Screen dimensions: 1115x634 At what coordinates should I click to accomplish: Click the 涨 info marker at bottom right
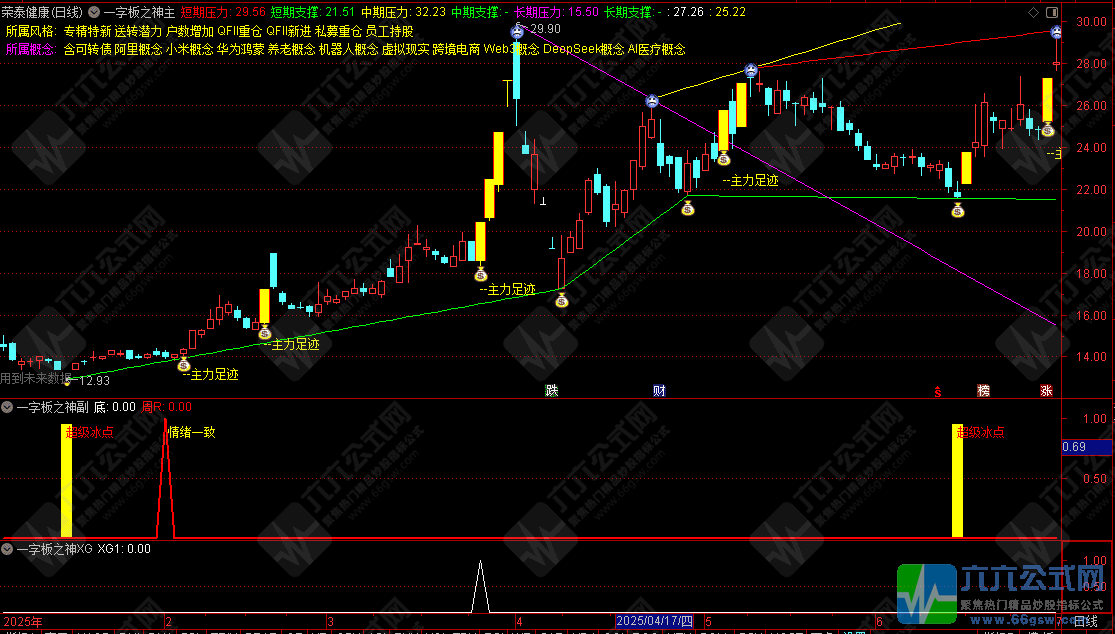(1047, 390)
